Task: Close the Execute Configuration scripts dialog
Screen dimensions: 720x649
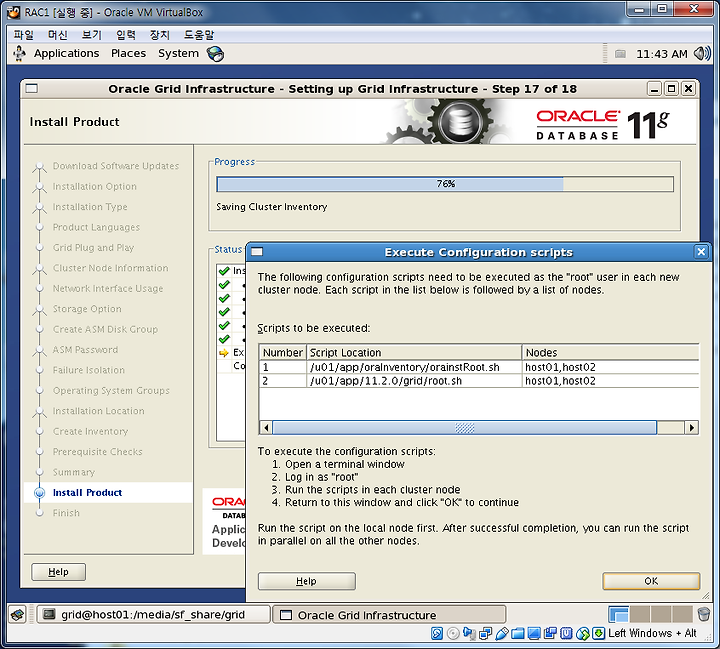Action: click(701, 252)
